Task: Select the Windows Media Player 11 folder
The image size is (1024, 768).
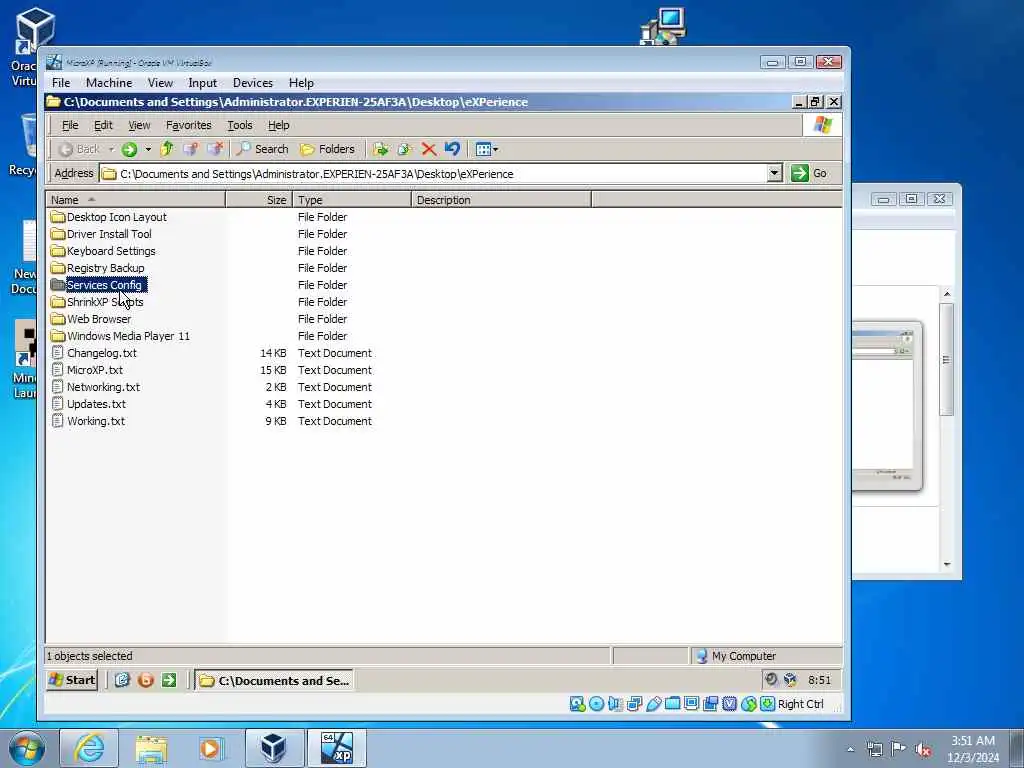Action: 120,336
